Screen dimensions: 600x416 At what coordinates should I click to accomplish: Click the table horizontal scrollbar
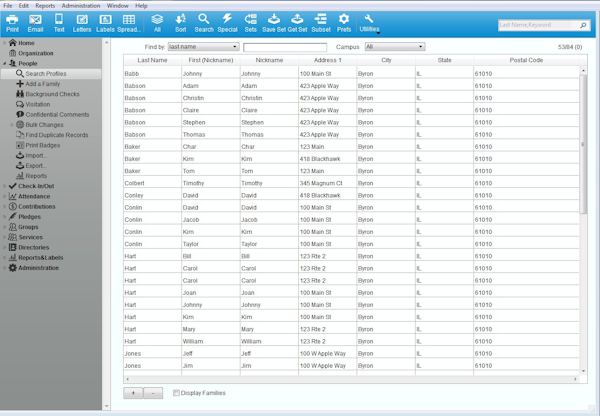pos(351,379)
